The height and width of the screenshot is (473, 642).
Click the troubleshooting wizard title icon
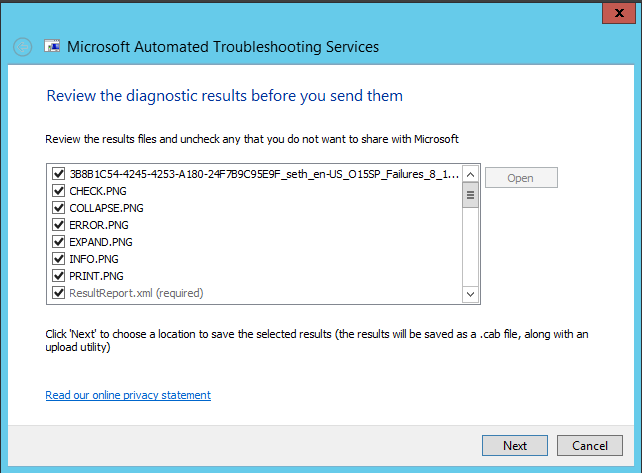tap(52, 46)
